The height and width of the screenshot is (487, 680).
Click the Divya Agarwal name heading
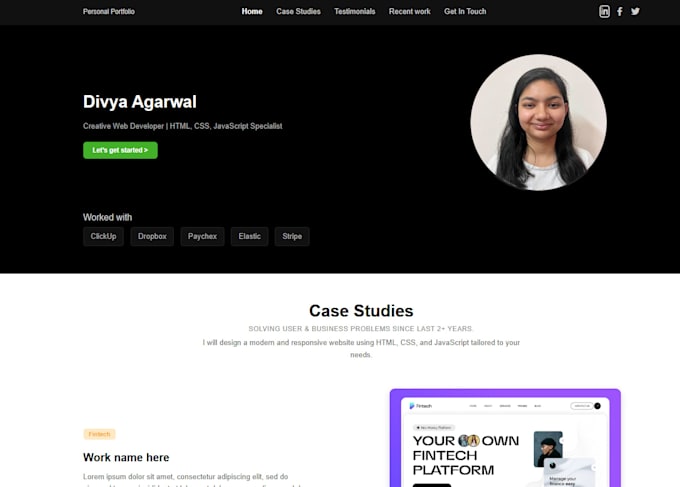[140, 102]
